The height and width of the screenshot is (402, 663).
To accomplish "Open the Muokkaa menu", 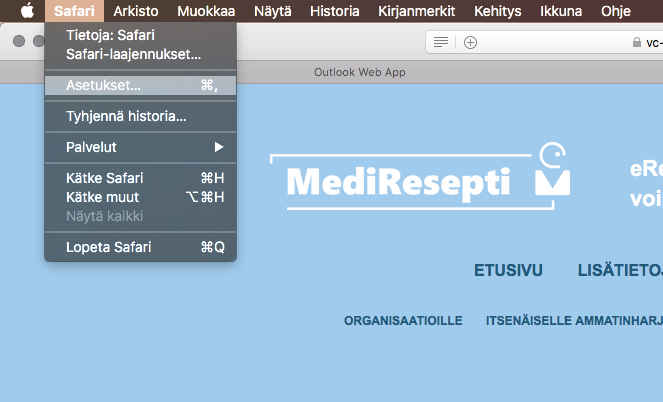I will [x=206, y=11].
